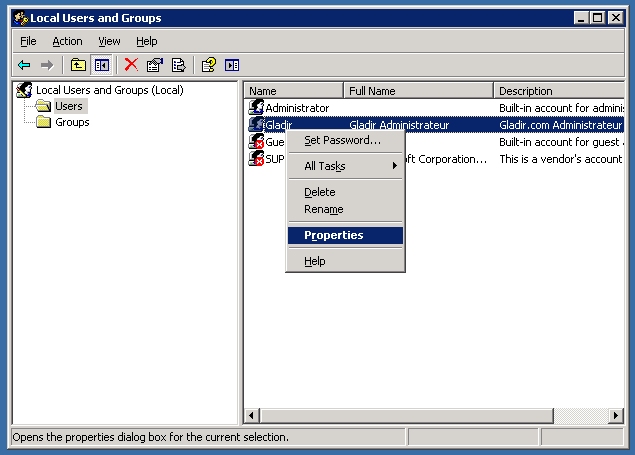Viewport: 635px width, 455px height.
Task: Click the Properties toolbar icon
Action: click(154, 65)
